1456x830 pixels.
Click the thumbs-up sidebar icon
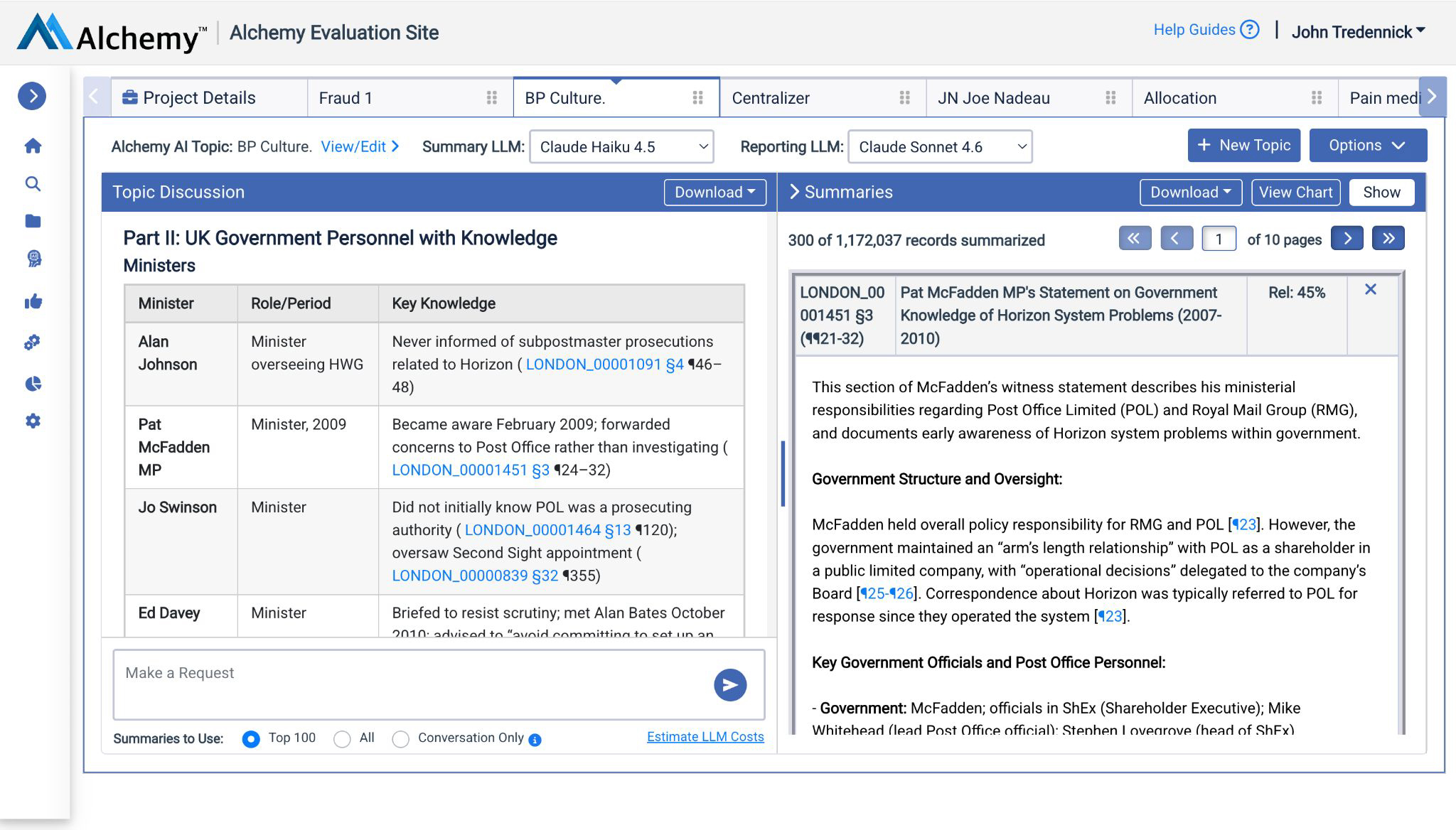[x=33, y=302]
